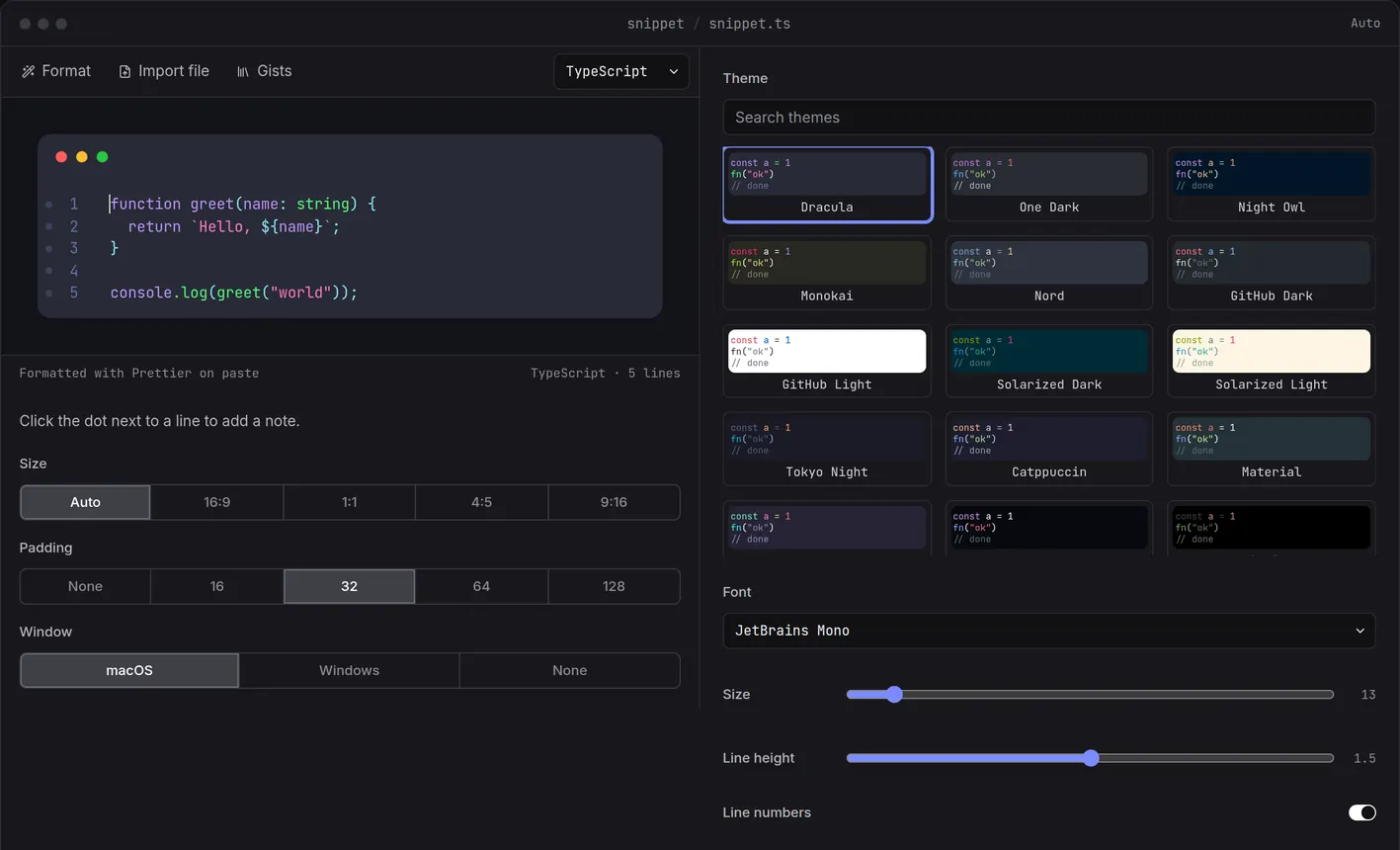Apply the Monokai theme
Image resolution: width=1400 pixels, height=850 pixels.
[x=827, y=273]
